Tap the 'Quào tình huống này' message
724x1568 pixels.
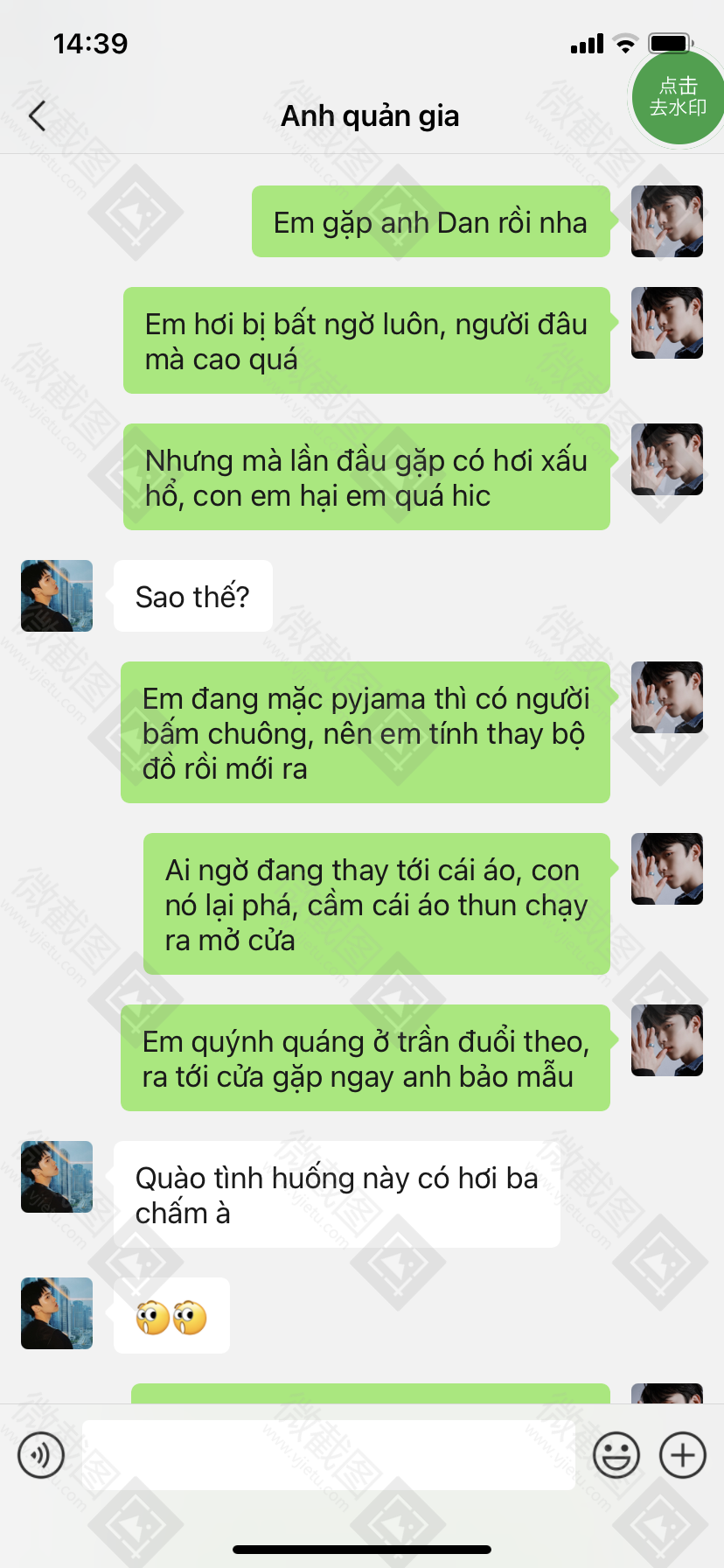(x=337, y=1194)
